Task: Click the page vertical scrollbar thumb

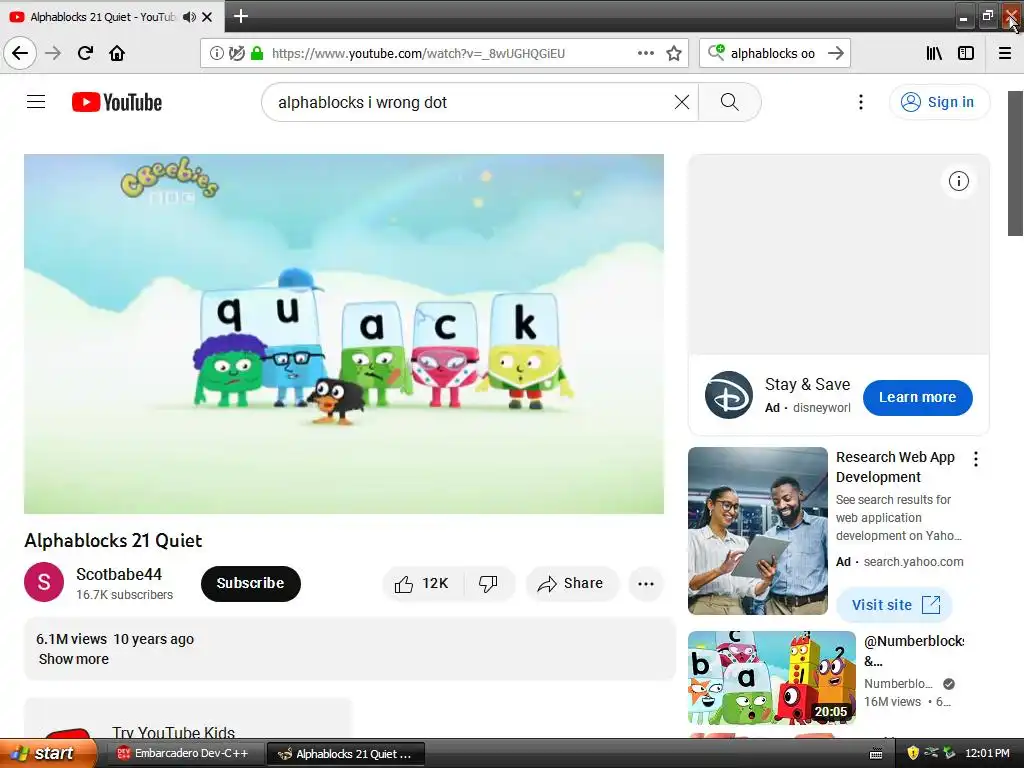Action: point(1015,163)
